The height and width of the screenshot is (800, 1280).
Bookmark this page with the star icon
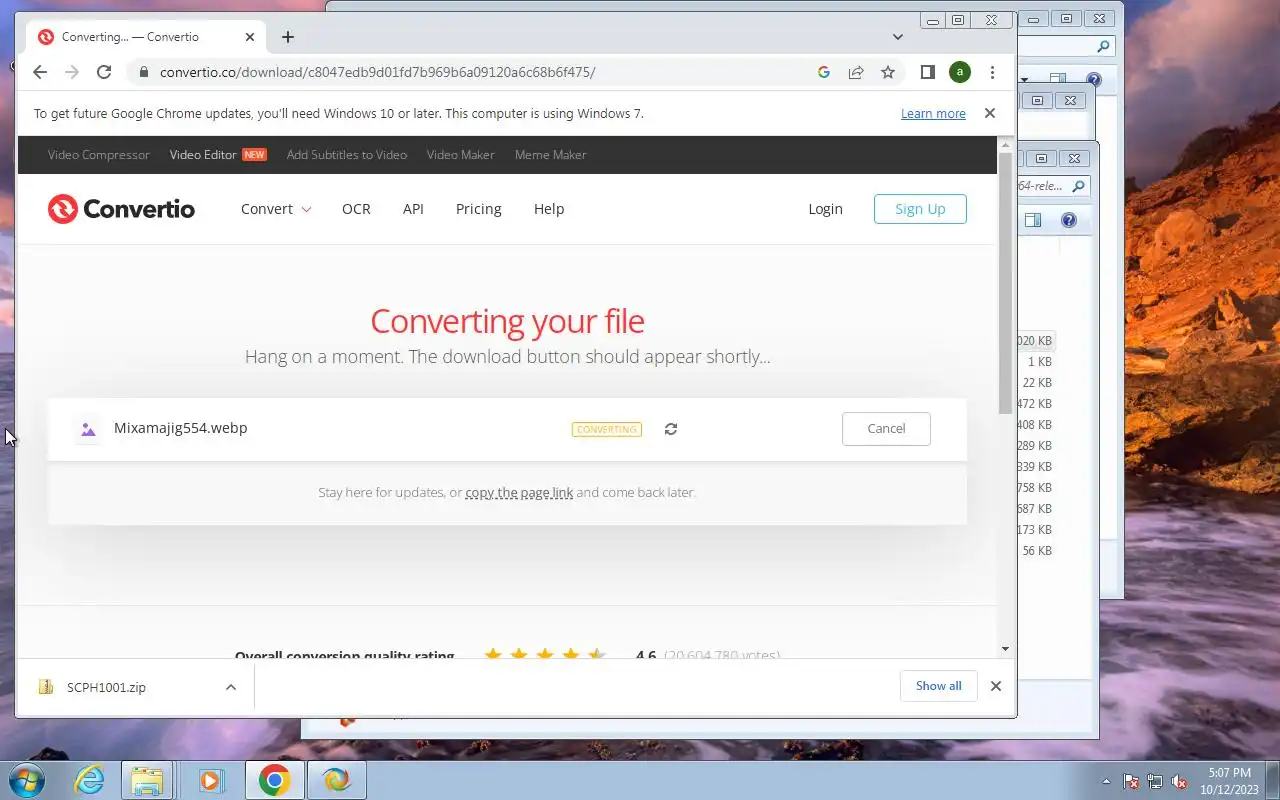(x=887, y=72)
